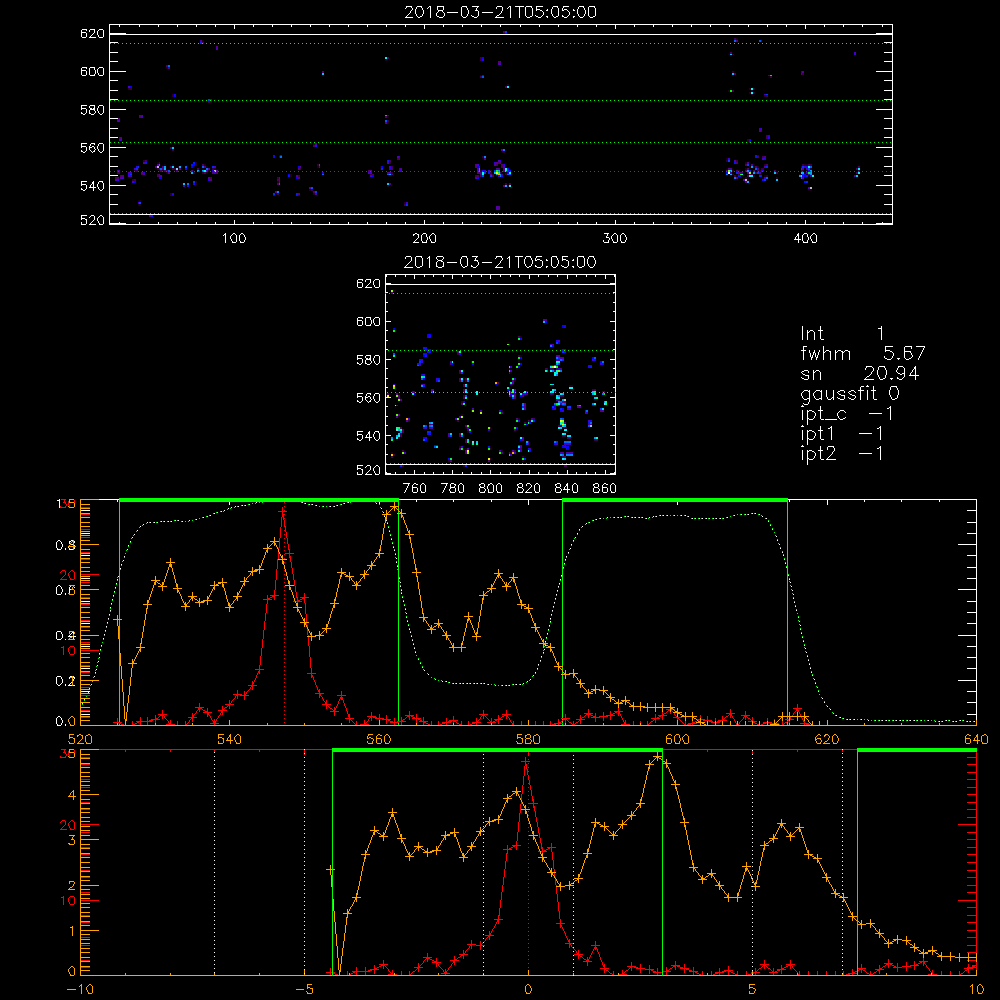Click x-axis label 400 on top plot
Image resolution: width=1000 pixels, height=1000 pixels.
pos(805,239)
